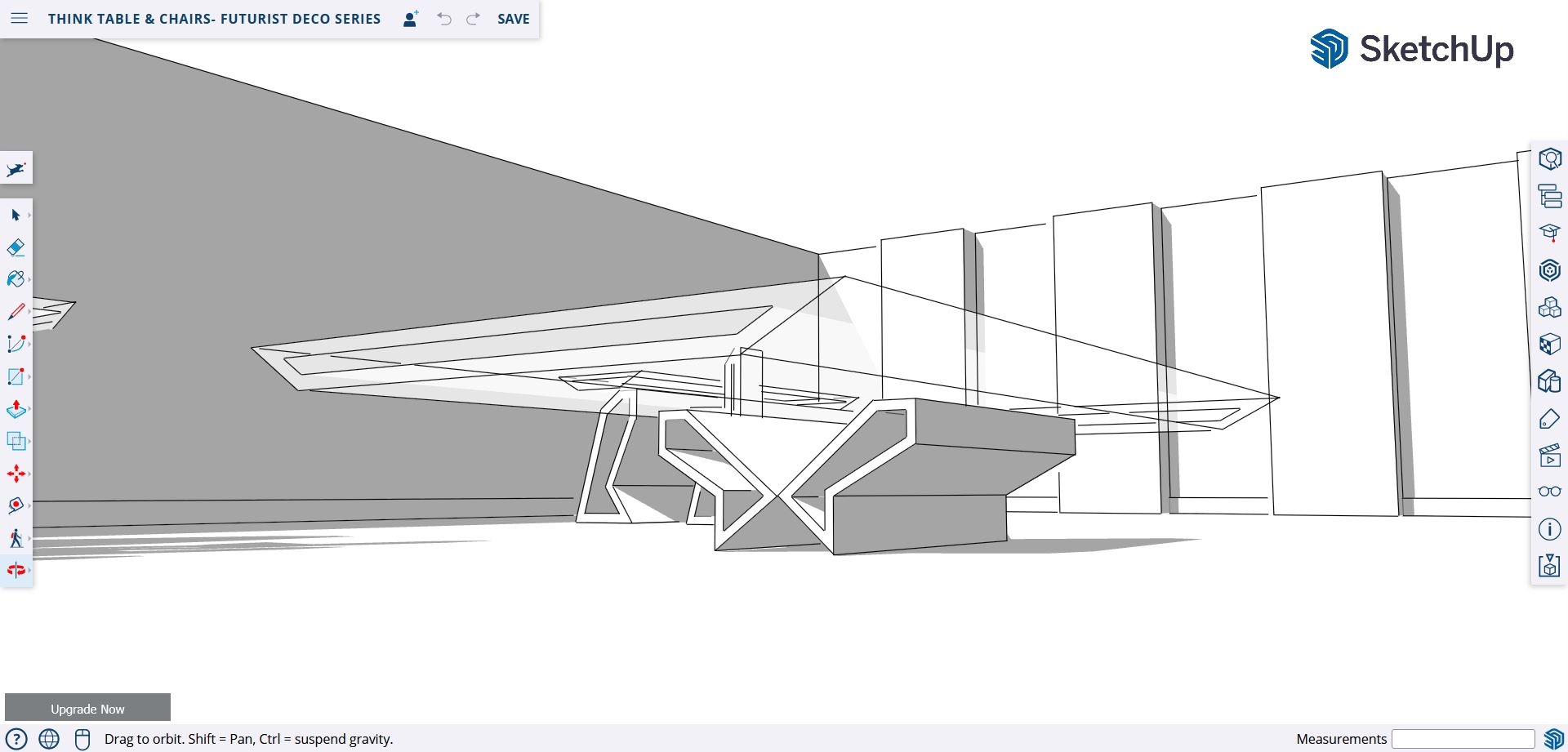Expand the Select tool flyout arrow
This screenshot has height=752, width=1568.
pyautogui.click(x=29, y=216)
